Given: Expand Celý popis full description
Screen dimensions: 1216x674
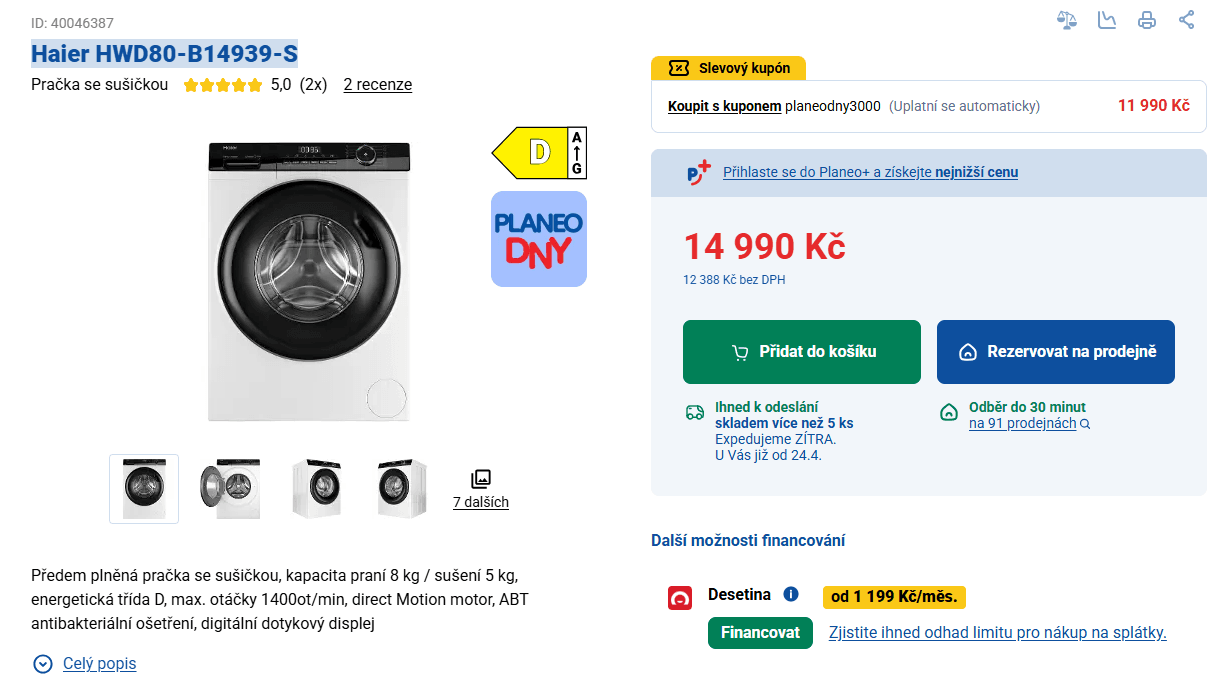Looking at the screenshot, I should 84,664.
